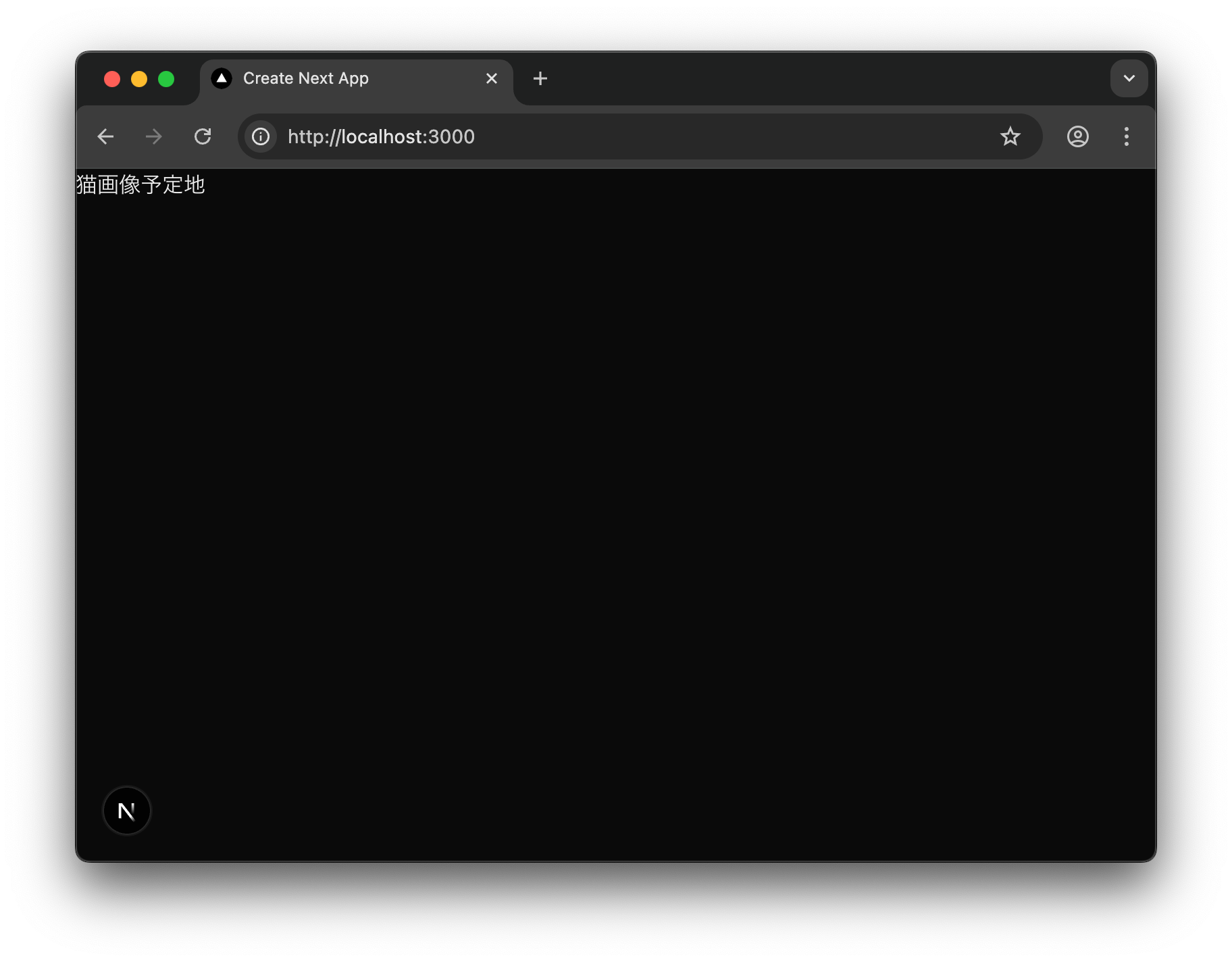Open the three-dot browser menu
1232x962 pixels.
(1126, 136)
